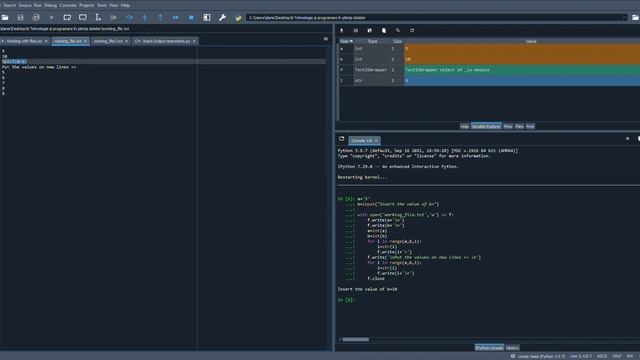This screenshot has height=360, width=640.
Task: Remove all variables icon
Action: pyautogui.click(x=384, y=30)
